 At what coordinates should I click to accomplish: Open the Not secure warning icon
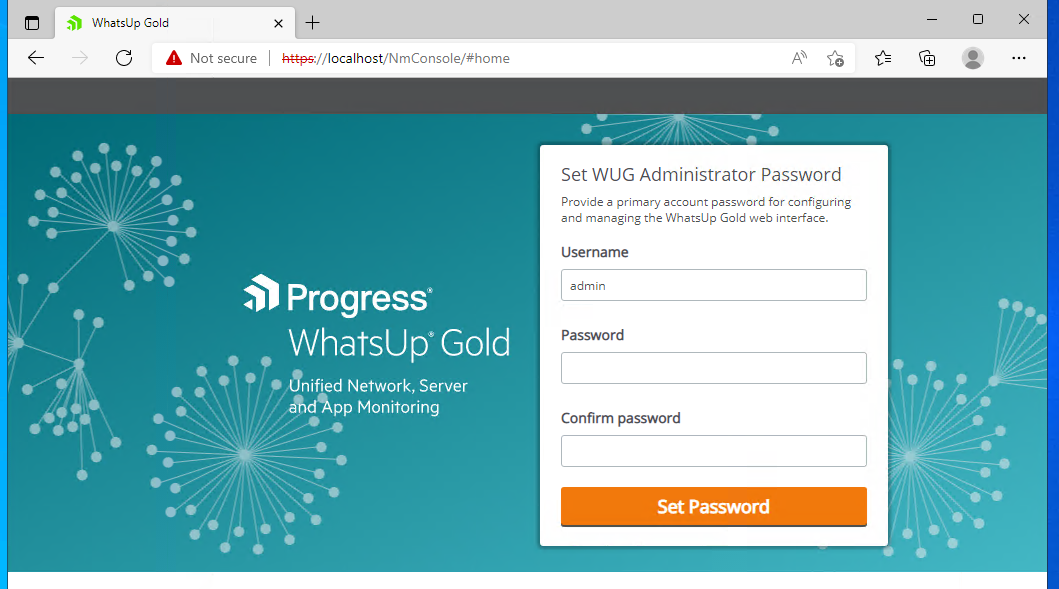[174, 58]
